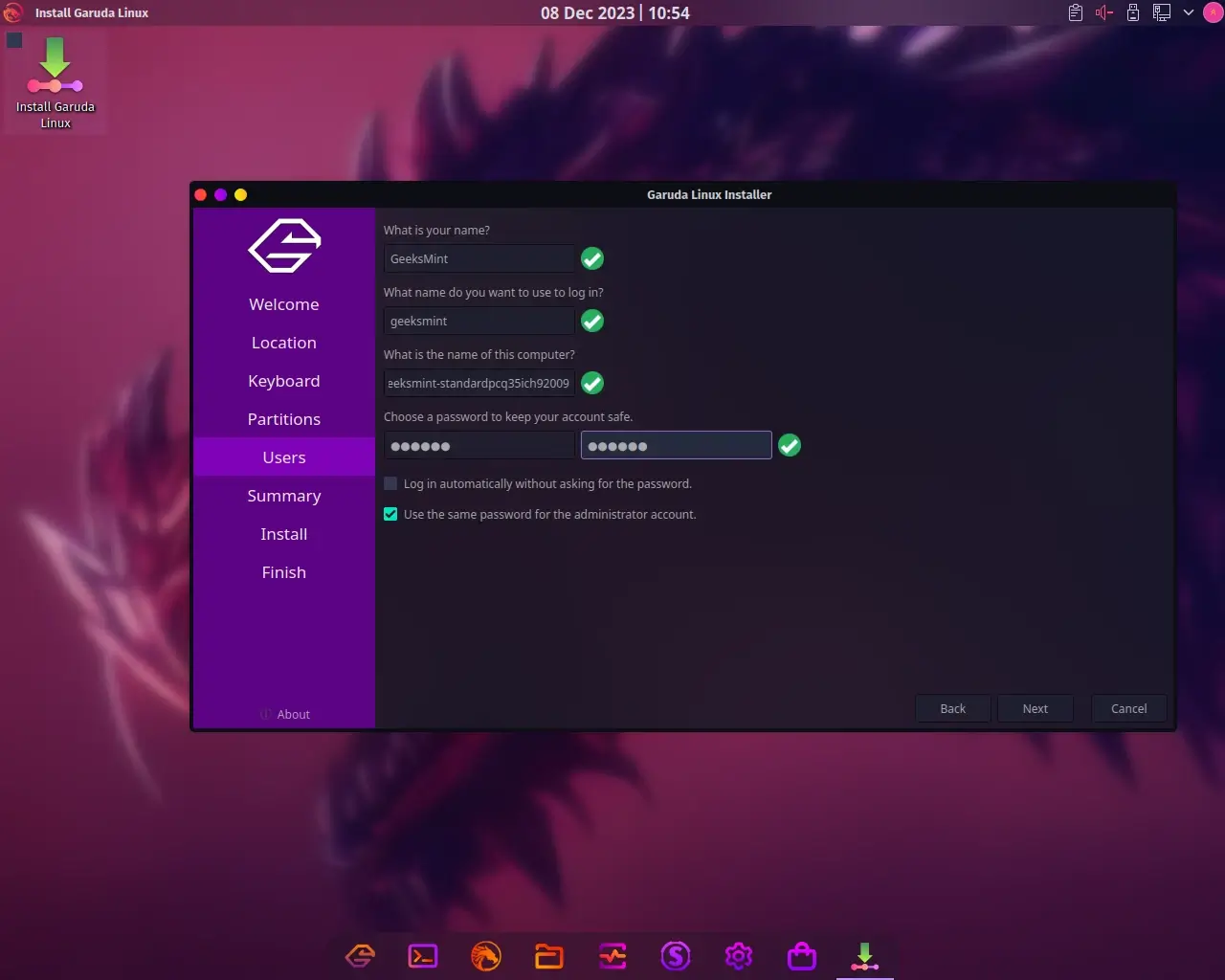Viewport: 1225px width, 980px height.
Task: Open the FireDragon browser dock icon
Action: pyautogui.click(x=486, y=955)
